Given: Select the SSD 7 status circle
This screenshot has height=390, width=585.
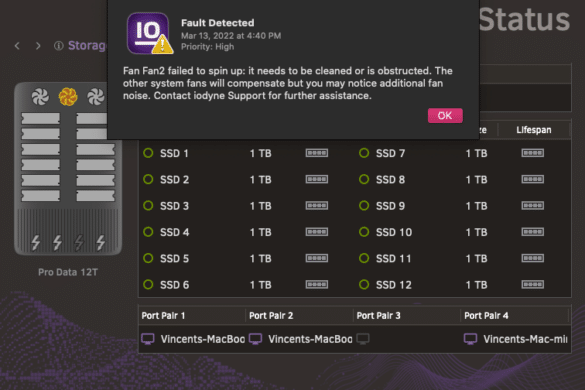Looking at the screenshot, I should (x=364, y=153).
